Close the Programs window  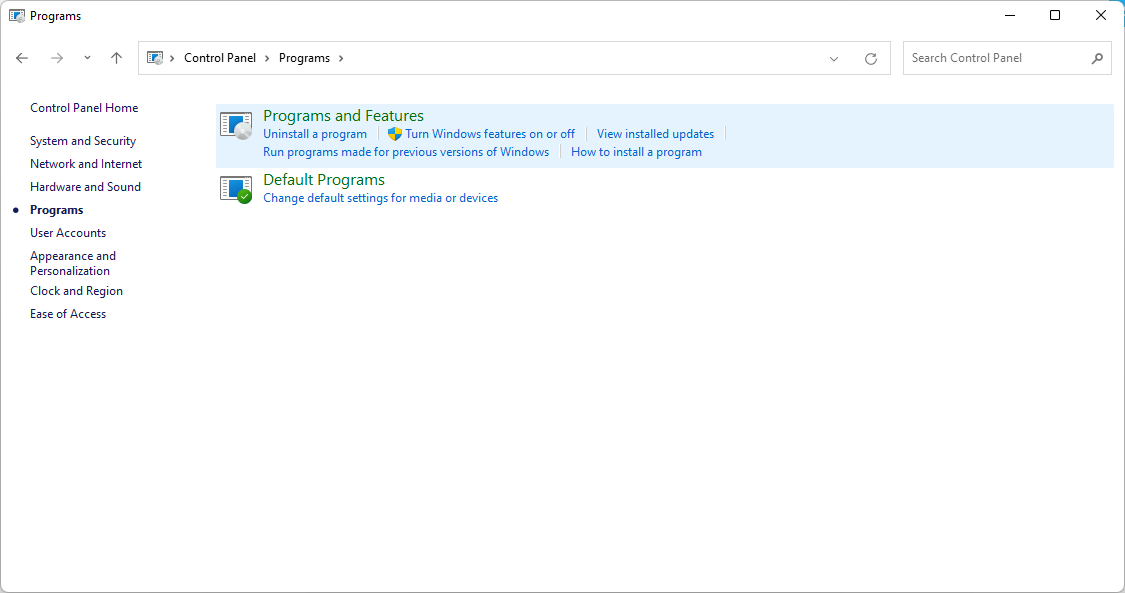point(1101,15)
